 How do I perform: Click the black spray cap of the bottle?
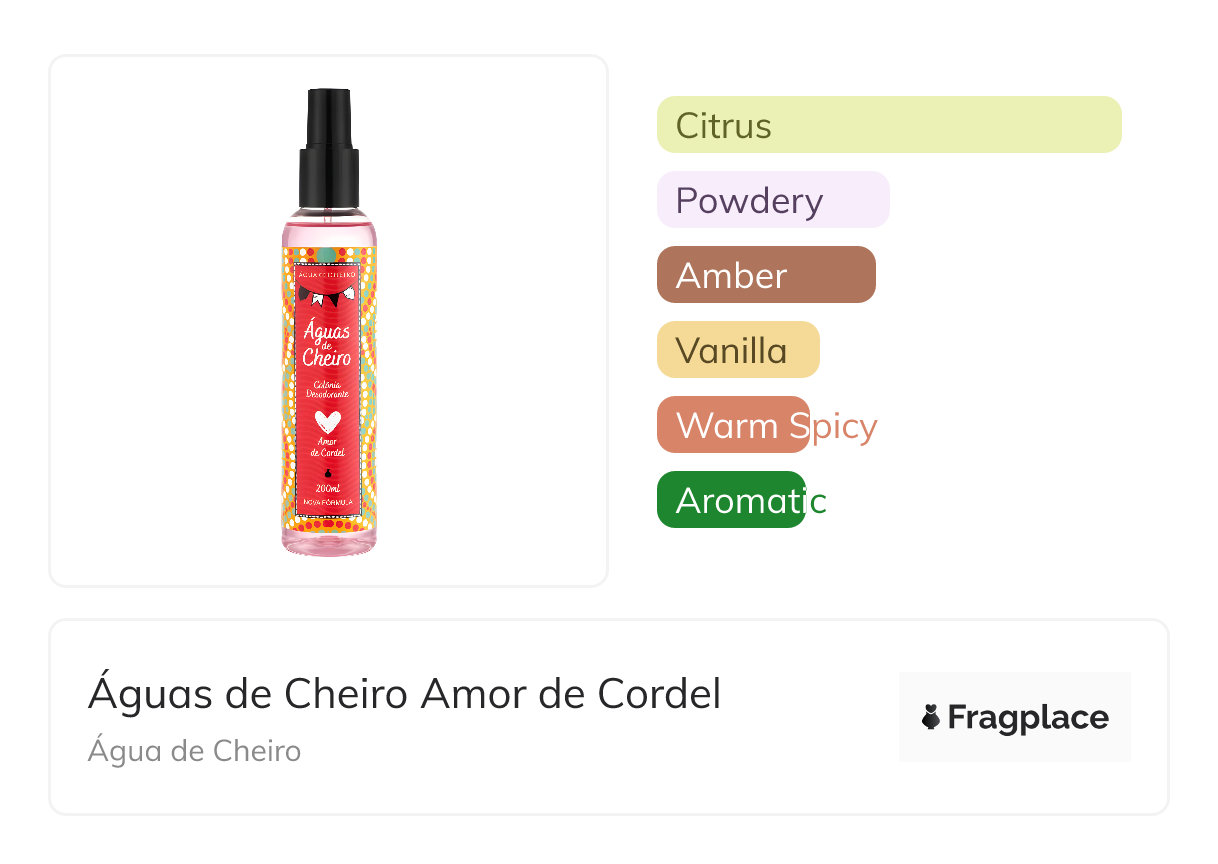328,148
